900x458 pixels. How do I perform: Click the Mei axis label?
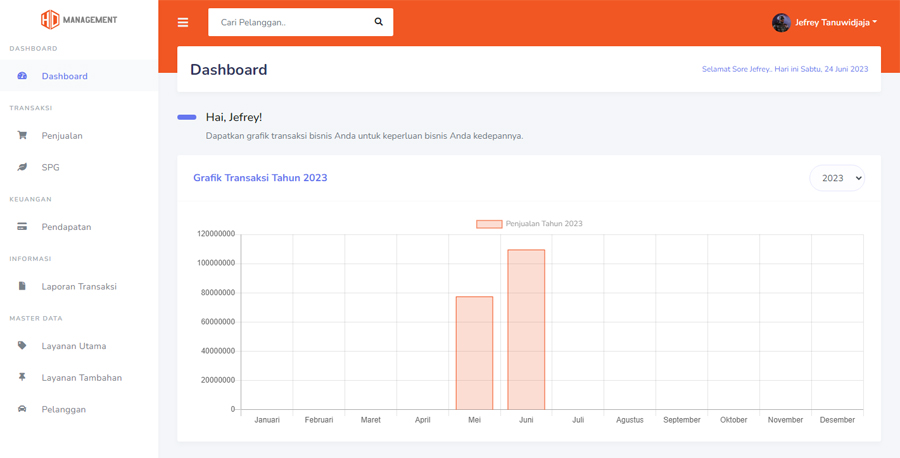[474, 420]
